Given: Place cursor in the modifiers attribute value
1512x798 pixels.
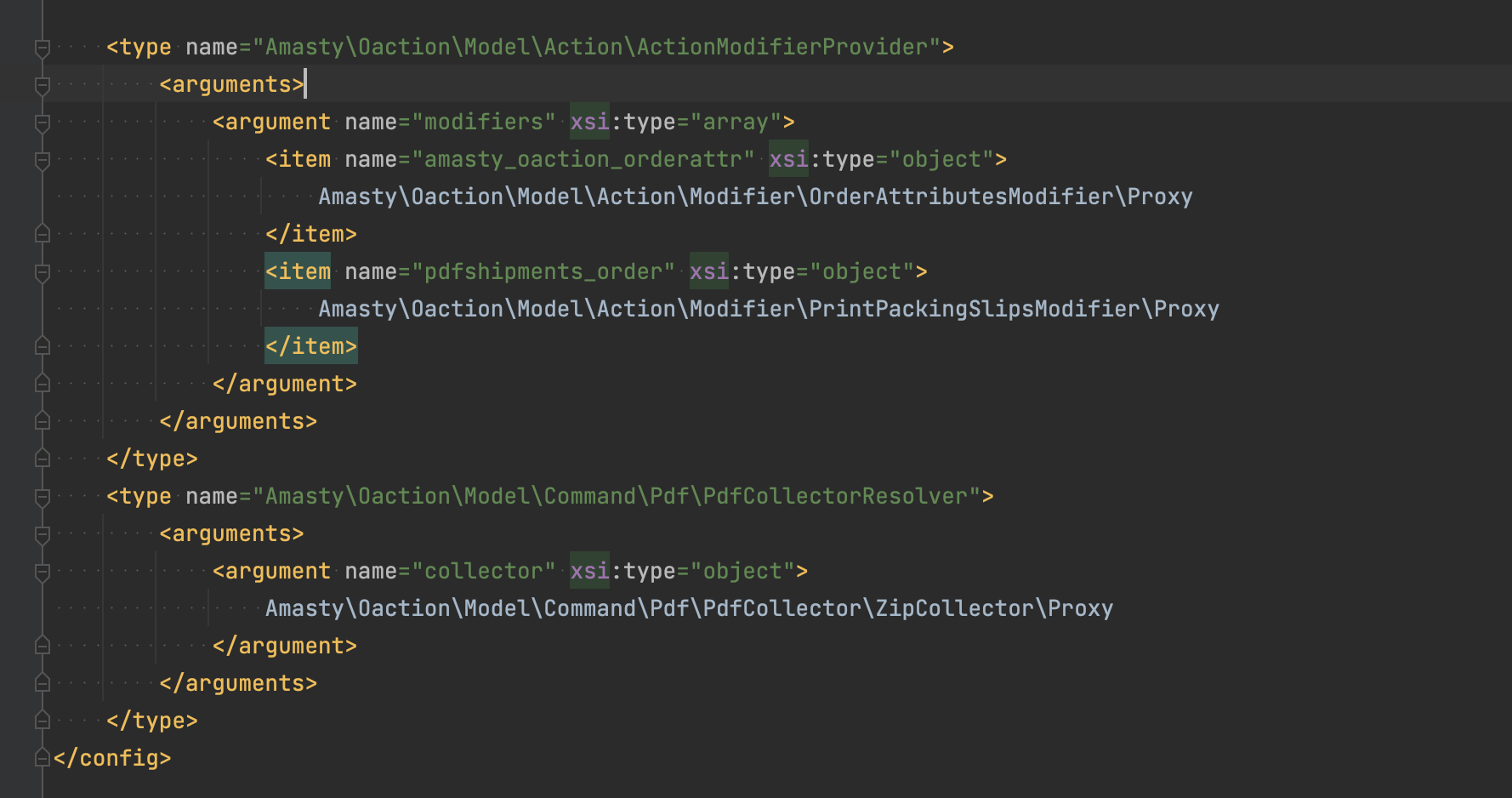Looking at the screenshot, I should (x=485, y=122).
